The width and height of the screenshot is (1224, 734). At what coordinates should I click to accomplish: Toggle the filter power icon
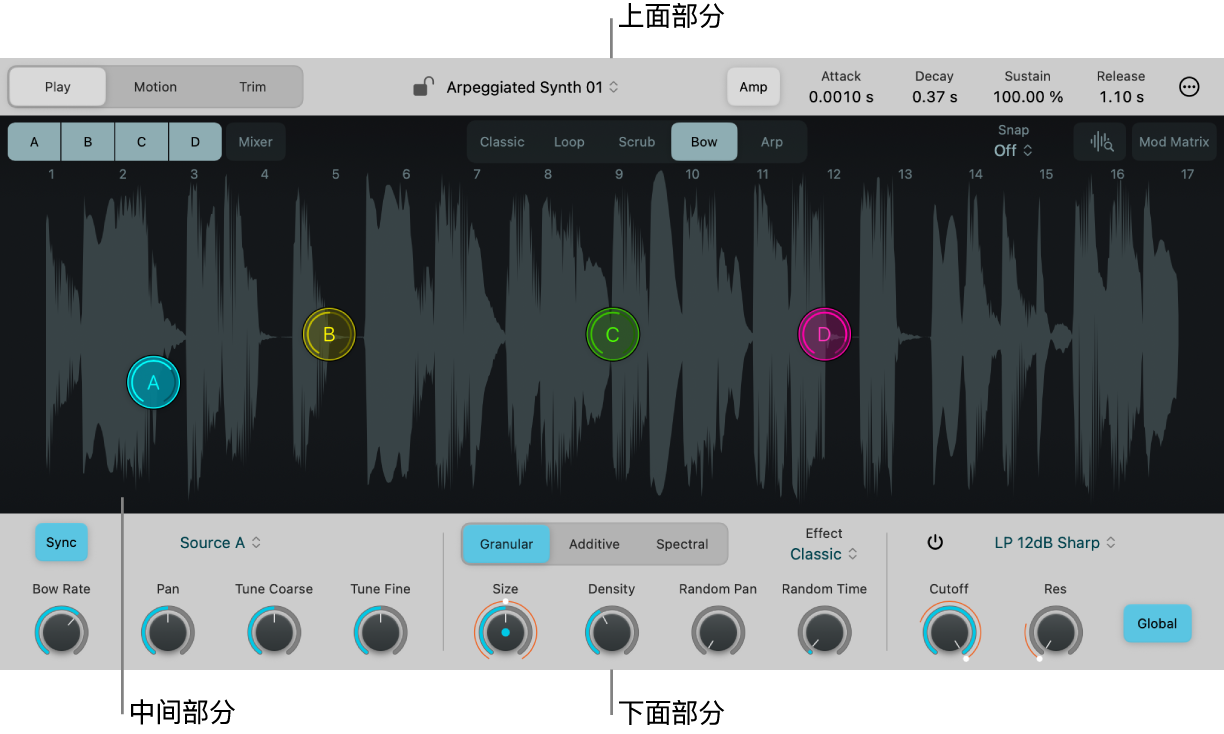tap(935, 542)
